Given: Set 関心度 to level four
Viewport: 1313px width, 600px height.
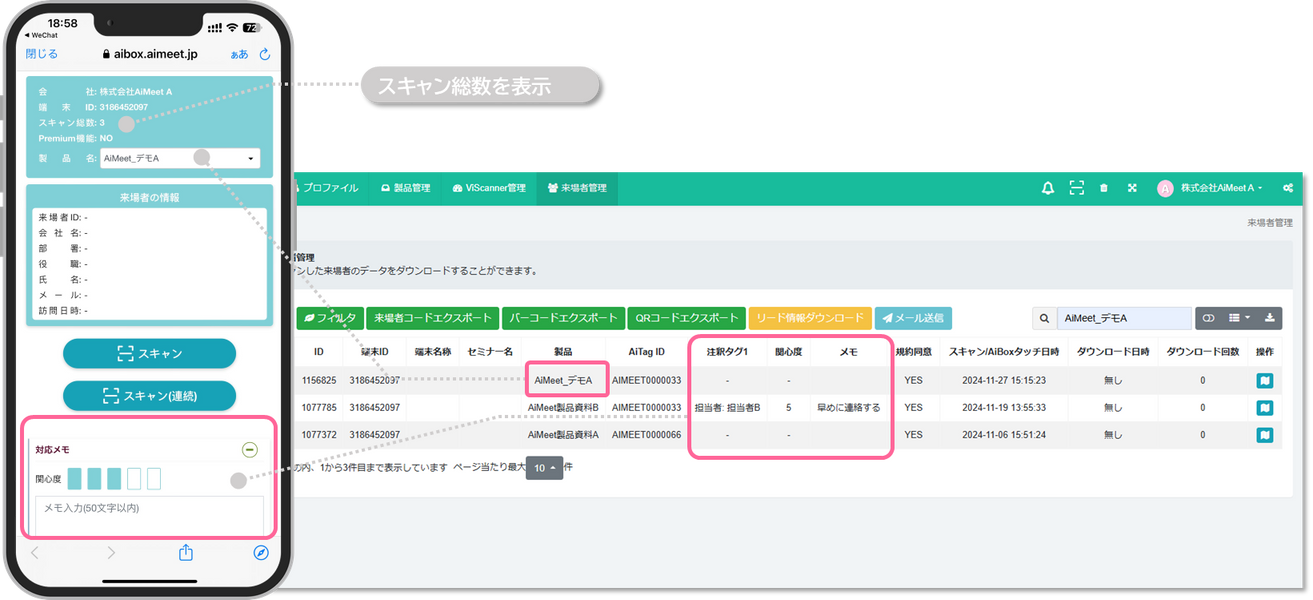Looking at the screenshot, I should pyautogui.click(x=134, y=478).
